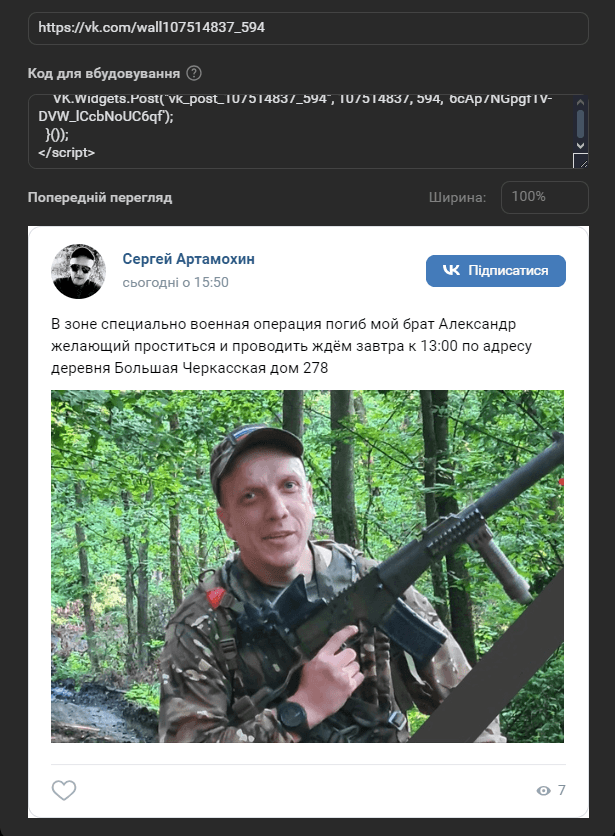Click the Код для вбудовування label
This screenshot has height=836, width=615.
[104, 73]
